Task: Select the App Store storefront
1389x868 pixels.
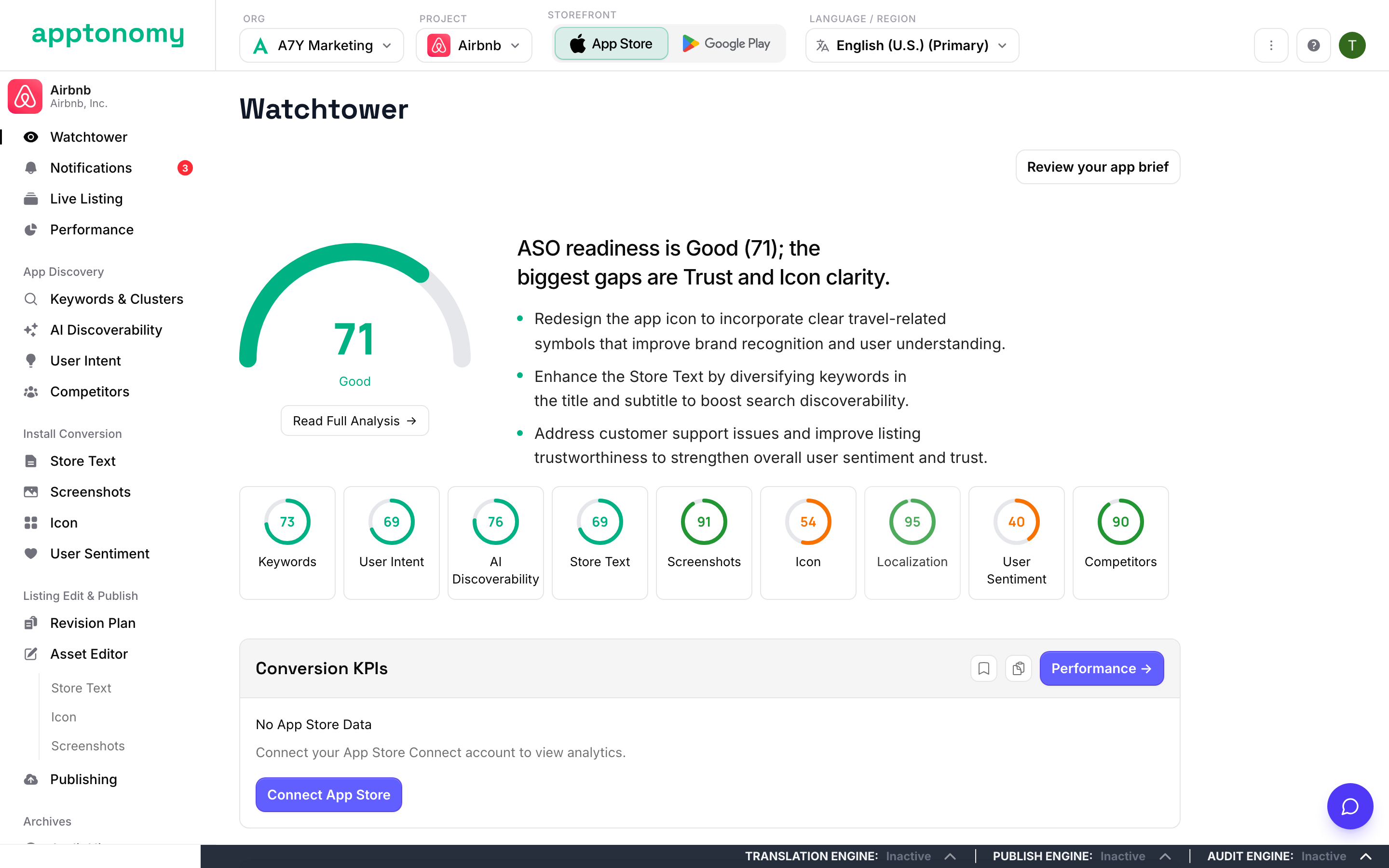Action: (611, 43)
